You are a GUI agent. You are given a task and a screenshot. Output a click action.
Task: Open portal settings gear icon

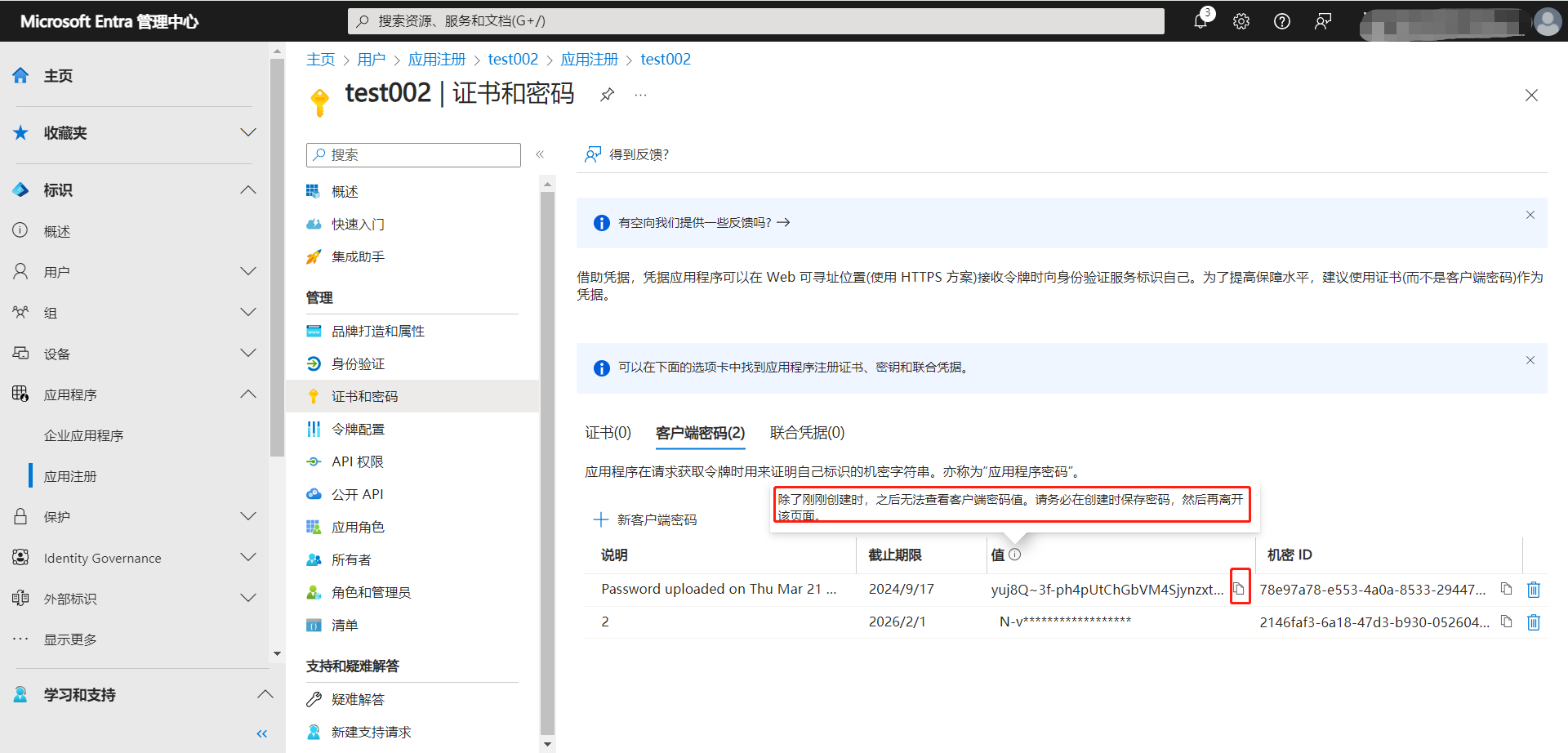tap(1241, 21)
